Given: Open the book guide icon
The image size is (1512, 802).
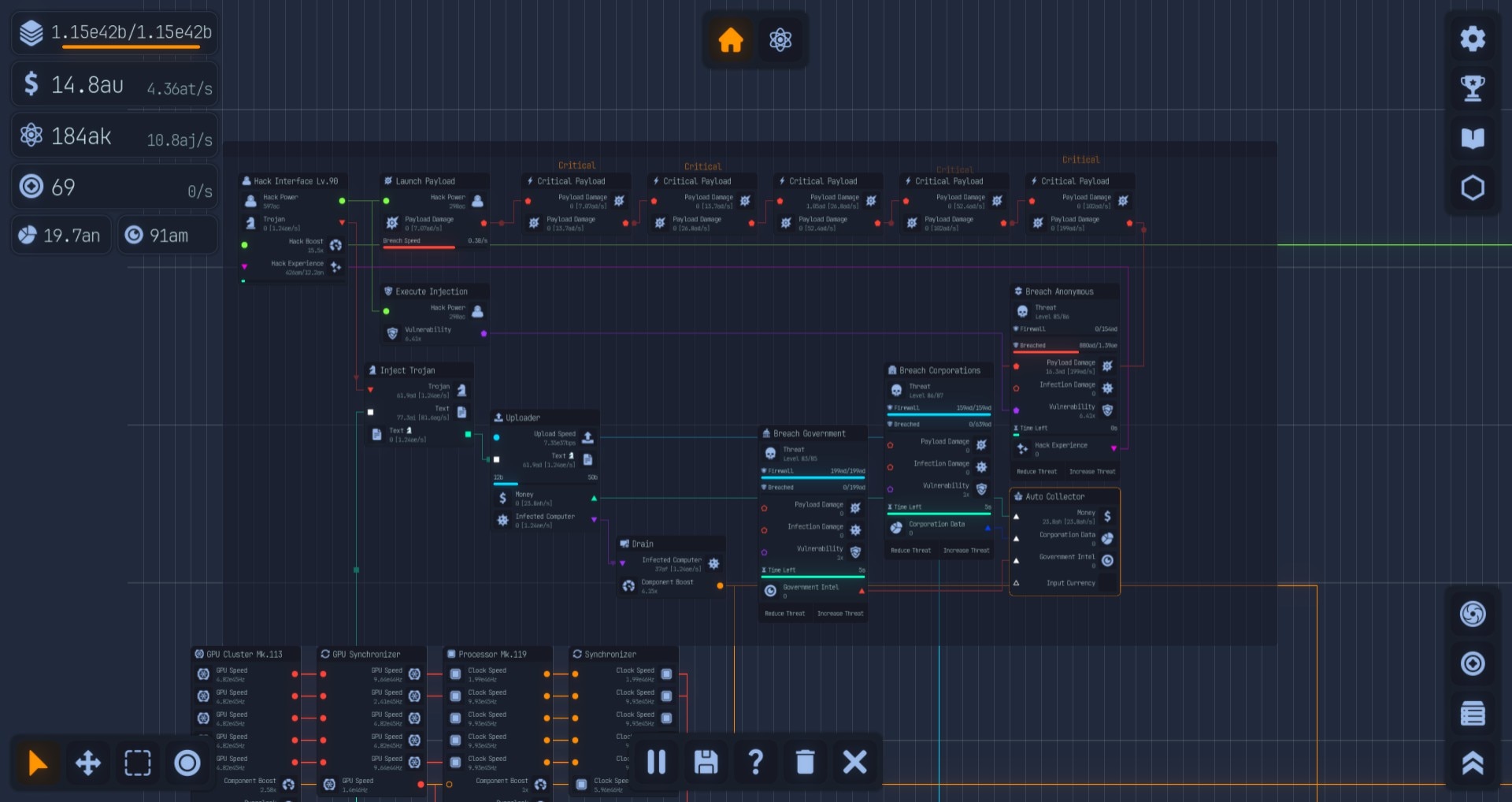Looking at the screenshot, I should pos(1472,138).
